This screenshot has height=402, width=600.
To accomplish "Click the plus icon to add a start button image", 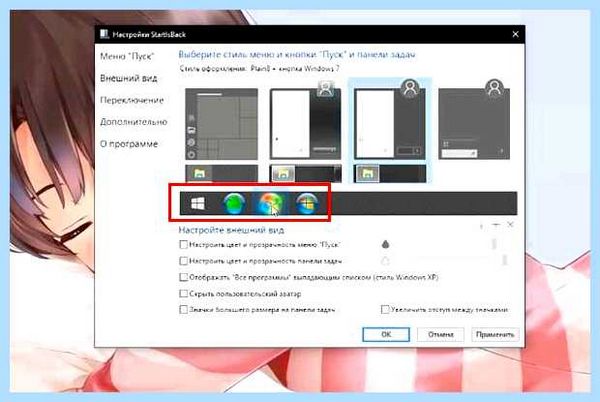I will (x=496, y=225).
